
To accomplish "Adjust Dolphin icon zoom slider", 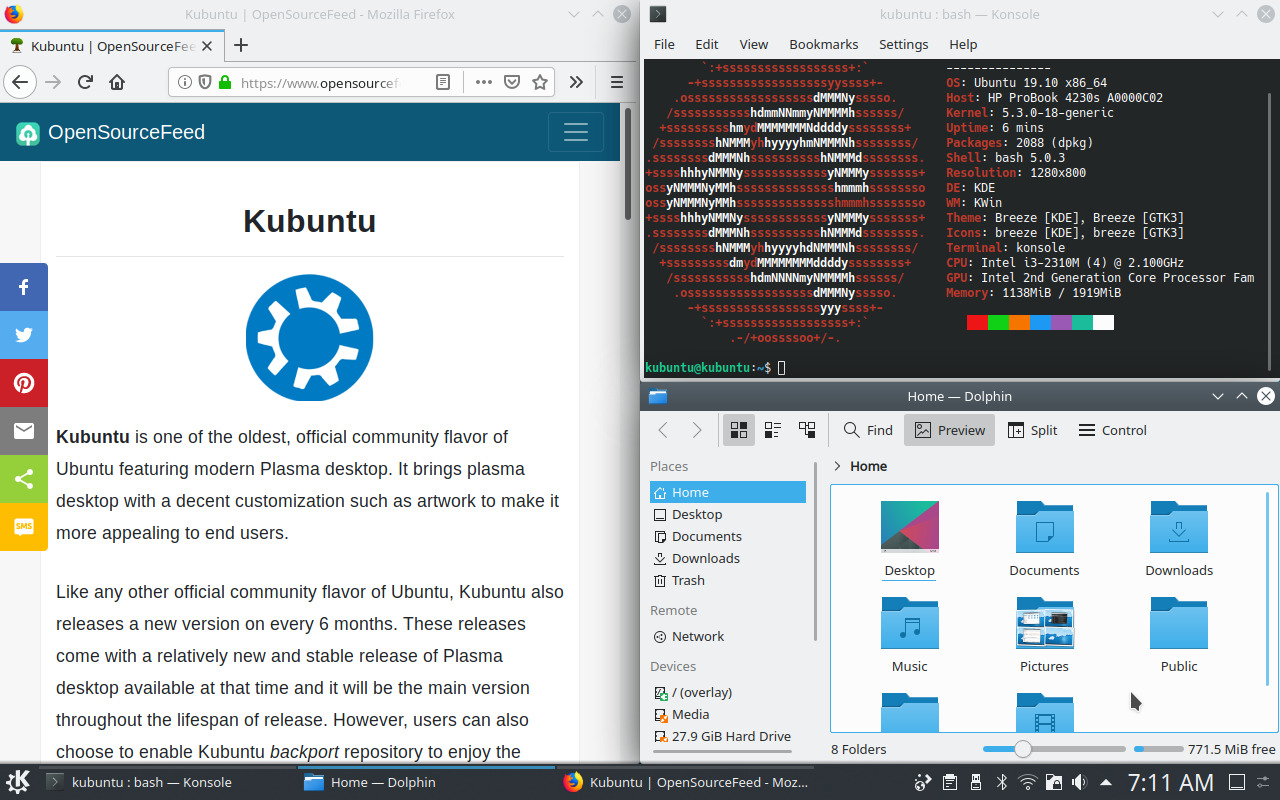I will [x=1023, y=749].
